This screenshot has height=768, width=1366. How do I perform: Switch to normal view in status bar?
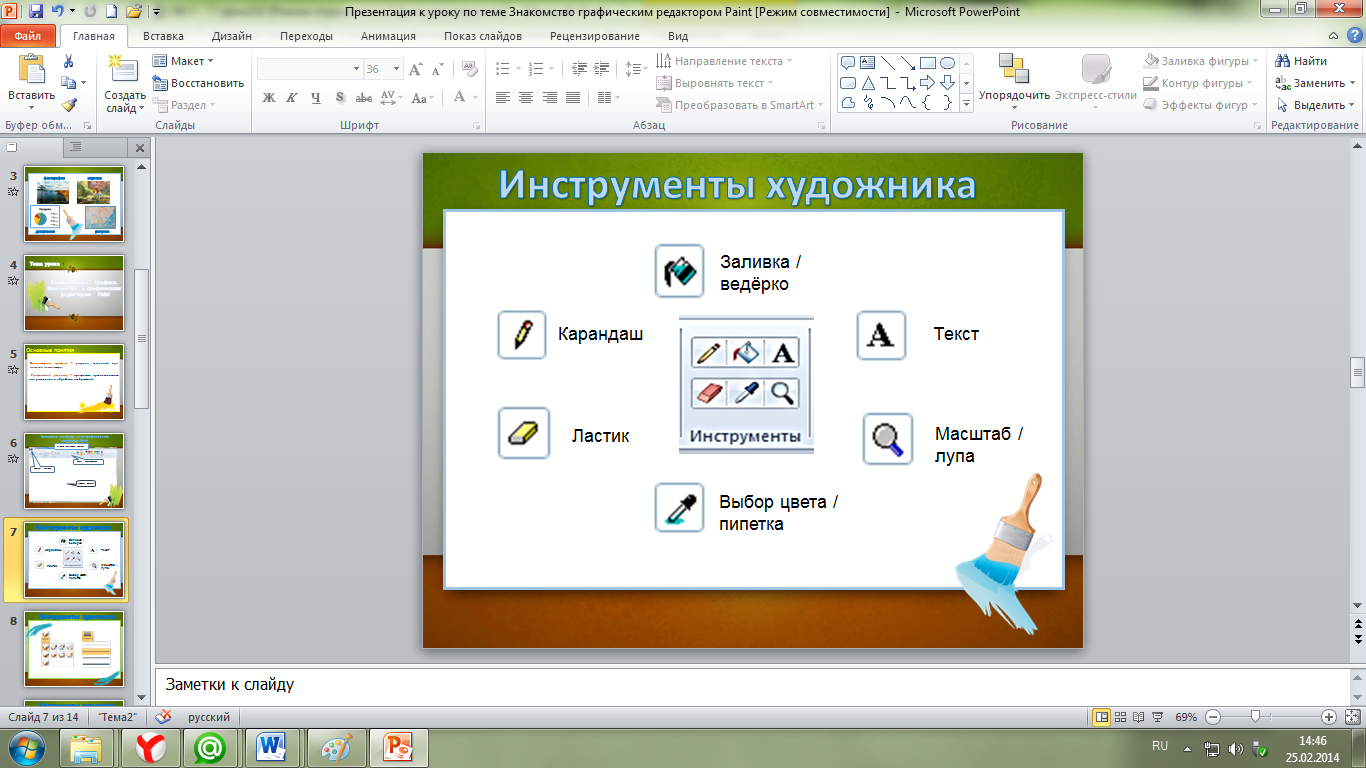point(1102,717)
